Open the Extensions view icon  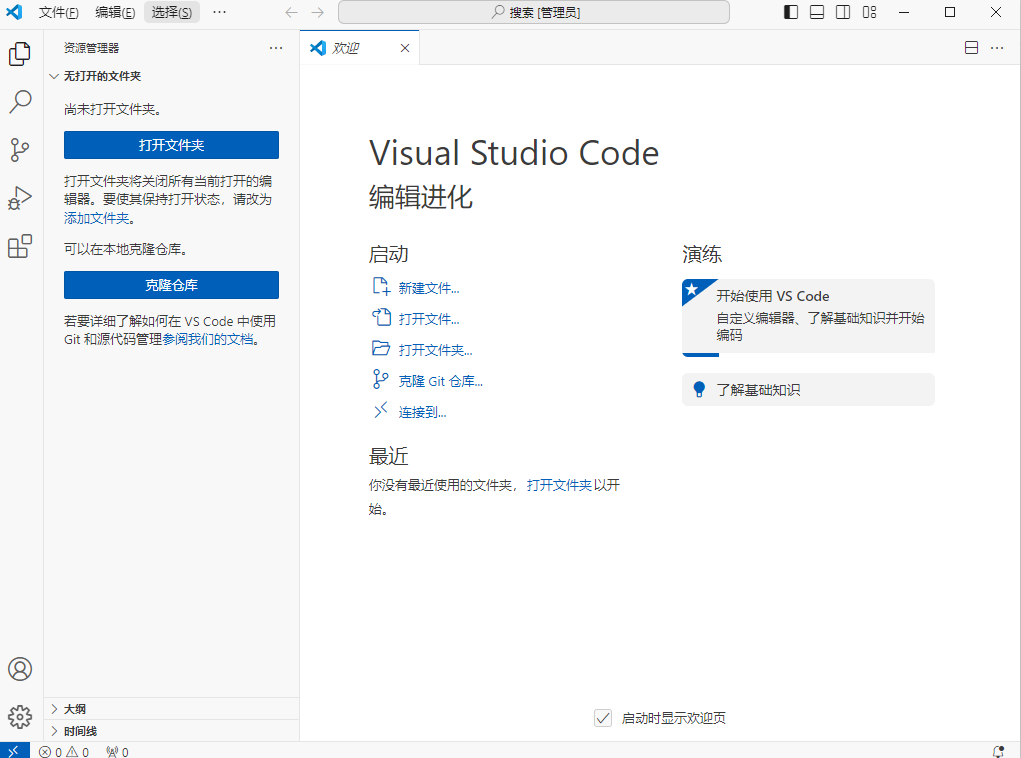20,246
